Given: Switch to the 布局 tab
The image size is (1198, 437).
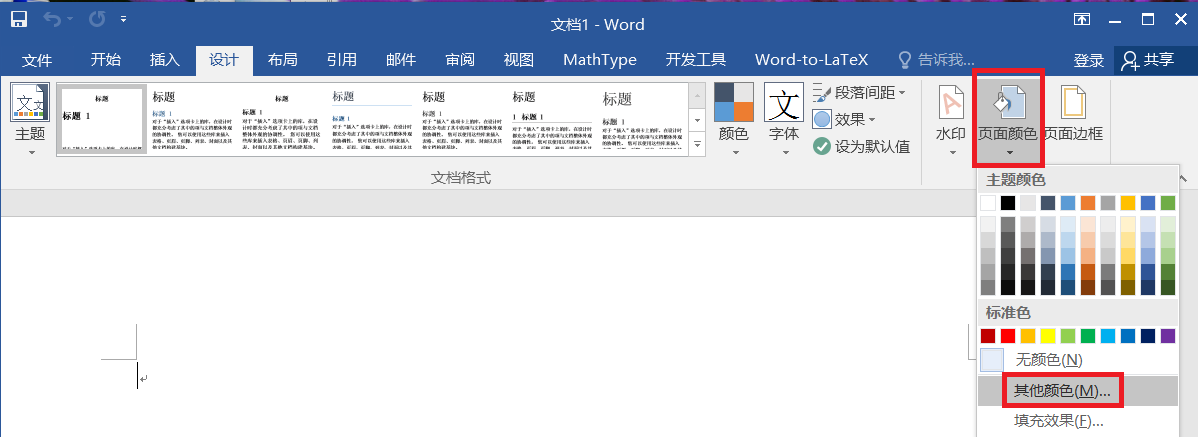Looking at the screenshot, I should click(x=282, y=60).
